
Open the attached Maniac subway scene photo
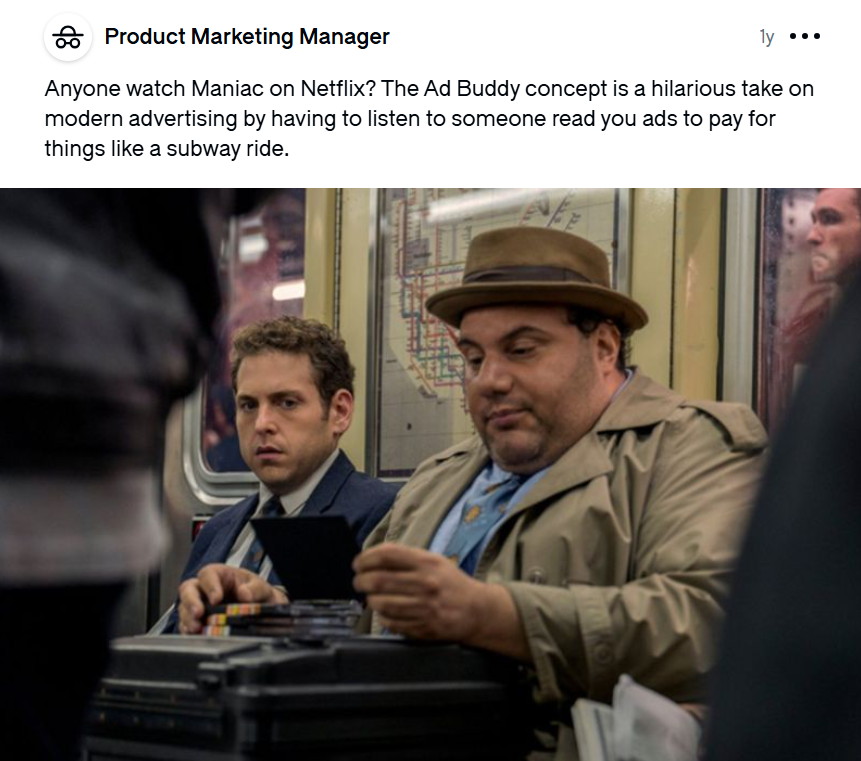tap(430, 474)
